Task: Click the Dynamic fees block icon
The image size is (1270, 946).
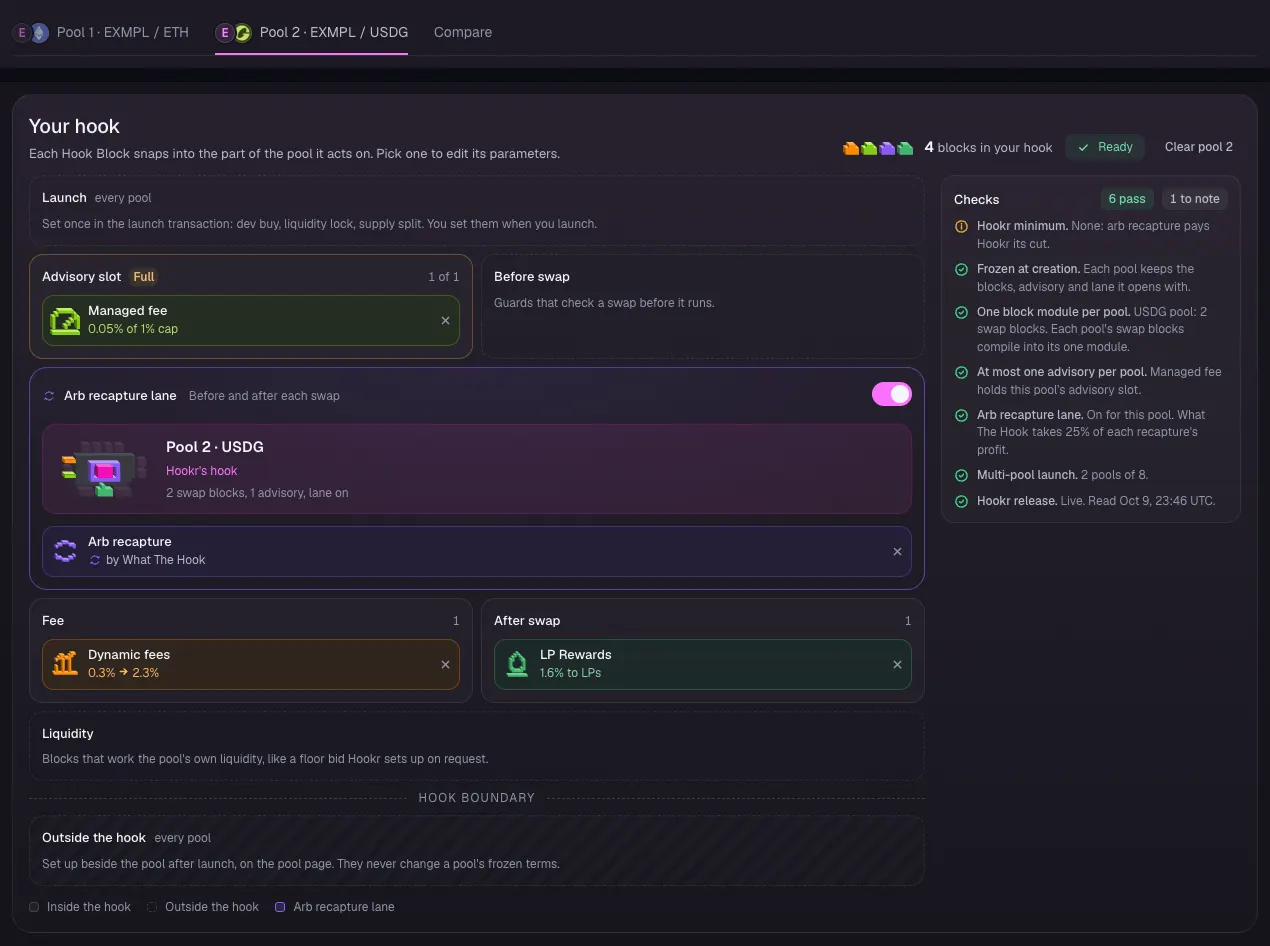Action: tap(65, 664)
